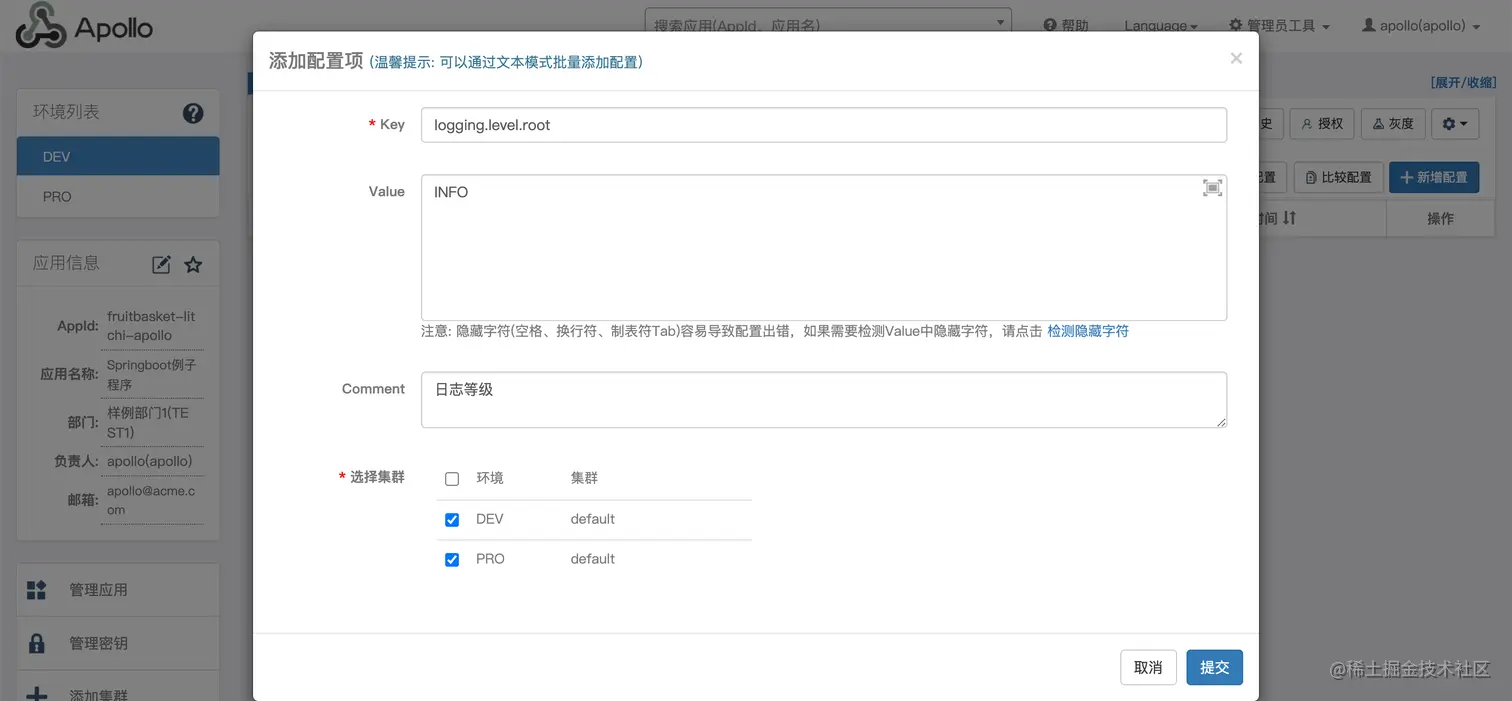Expand the apollo(apollo) user menu

click(1420, 25)
